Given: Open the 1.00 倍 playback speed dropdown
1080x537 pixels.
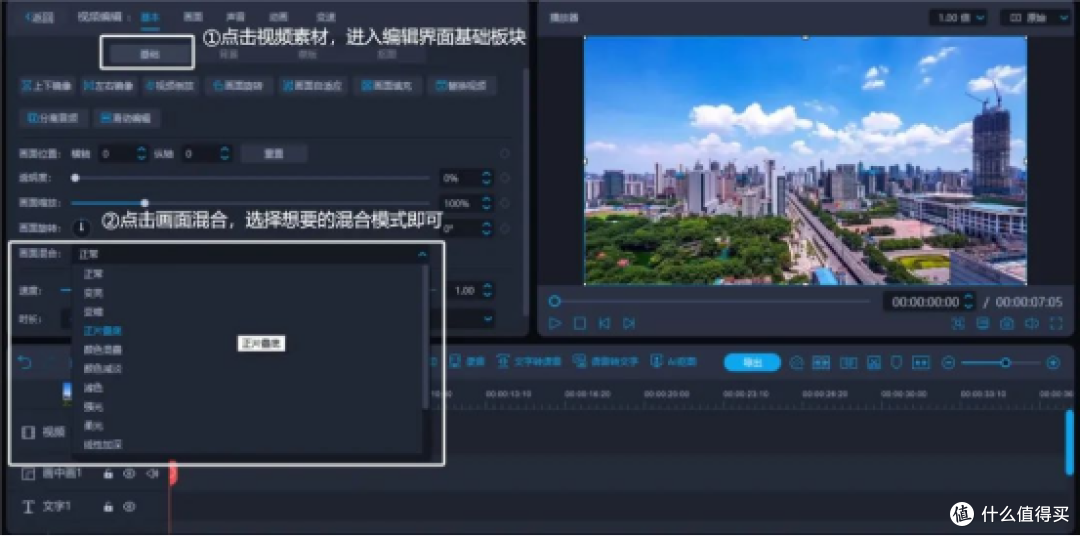Looking at the screenshot, I should (958, 17).
